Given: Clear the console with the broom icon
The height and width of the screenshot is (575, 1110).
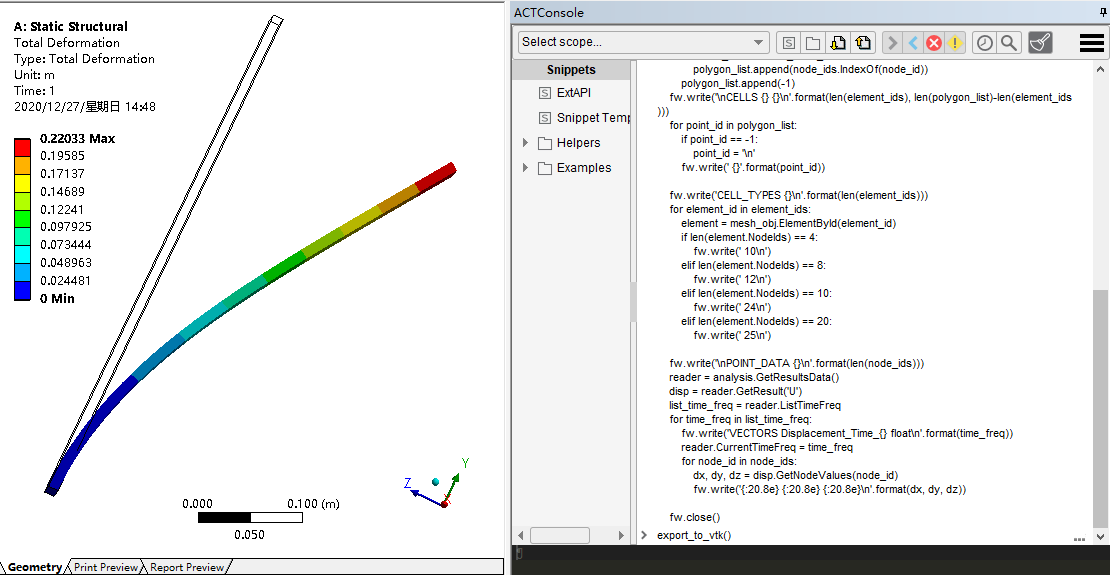Looking at the screenshot, I should [x=1040, y=42].
